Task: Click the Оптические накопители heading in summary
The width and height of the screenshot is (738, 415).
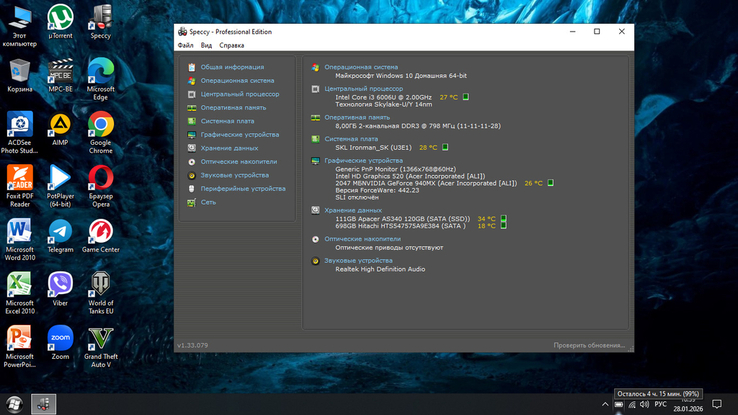Action: tap(362, 239)
